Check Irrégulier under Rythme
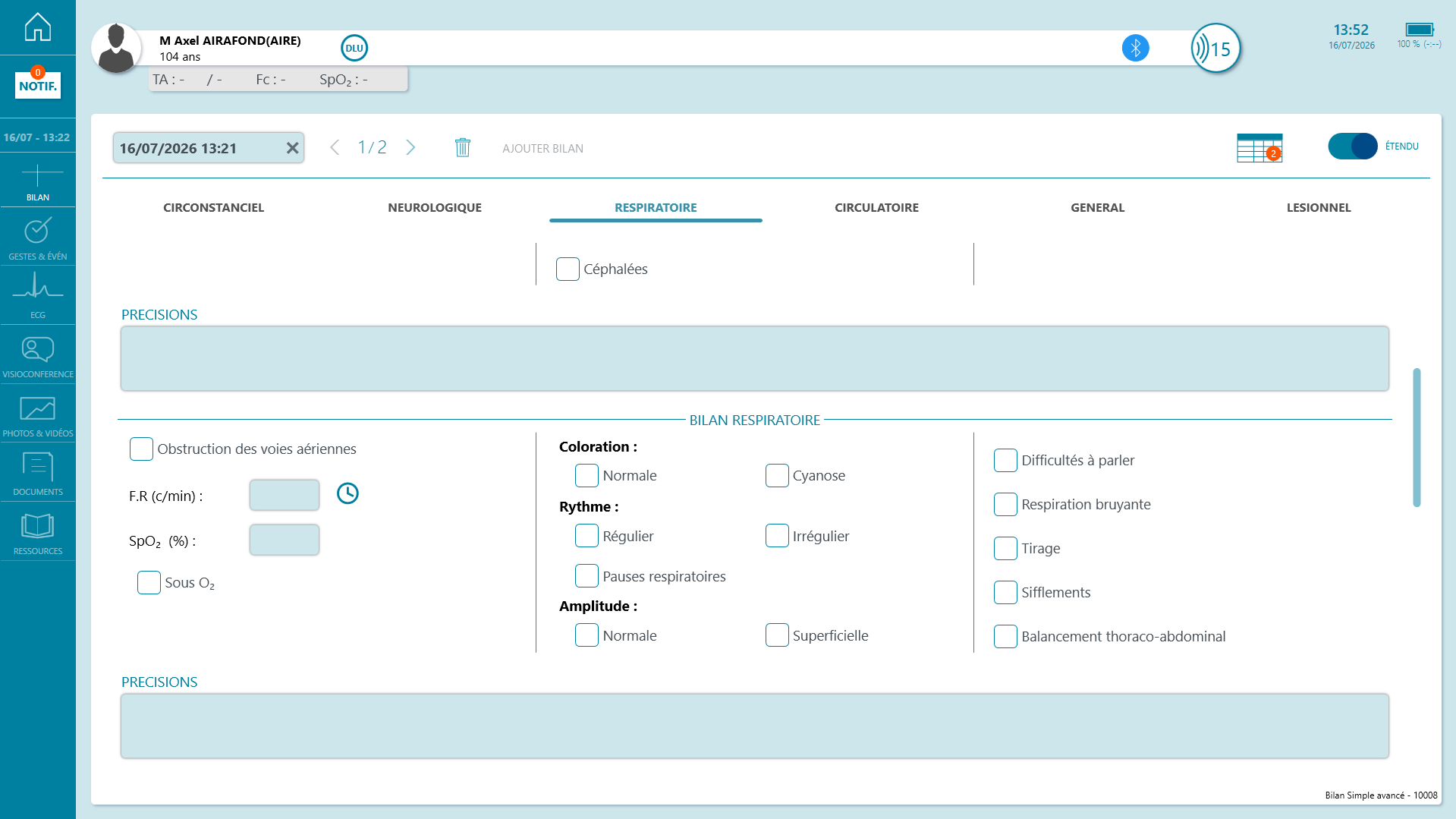1456x819 pixels. pyautogui.click(x=777, y=536)
